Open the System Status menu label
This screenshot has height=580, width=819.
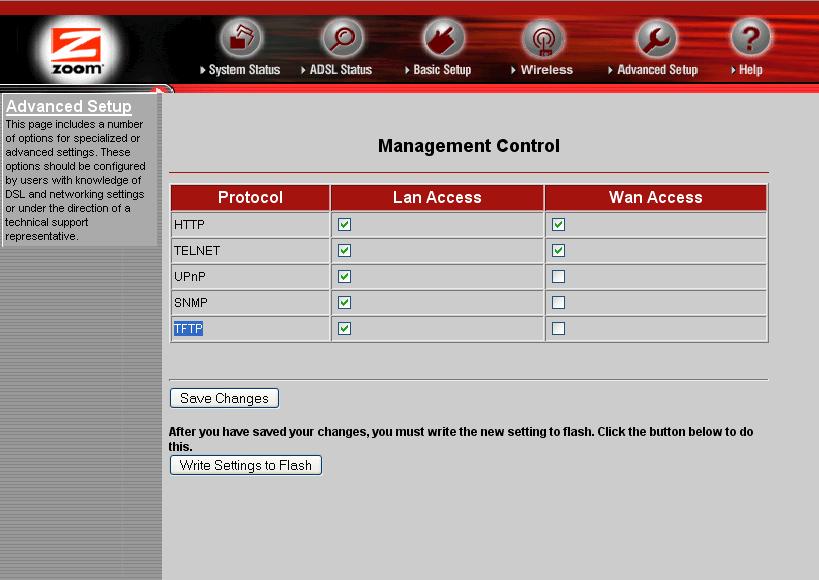tap(244, 69)
